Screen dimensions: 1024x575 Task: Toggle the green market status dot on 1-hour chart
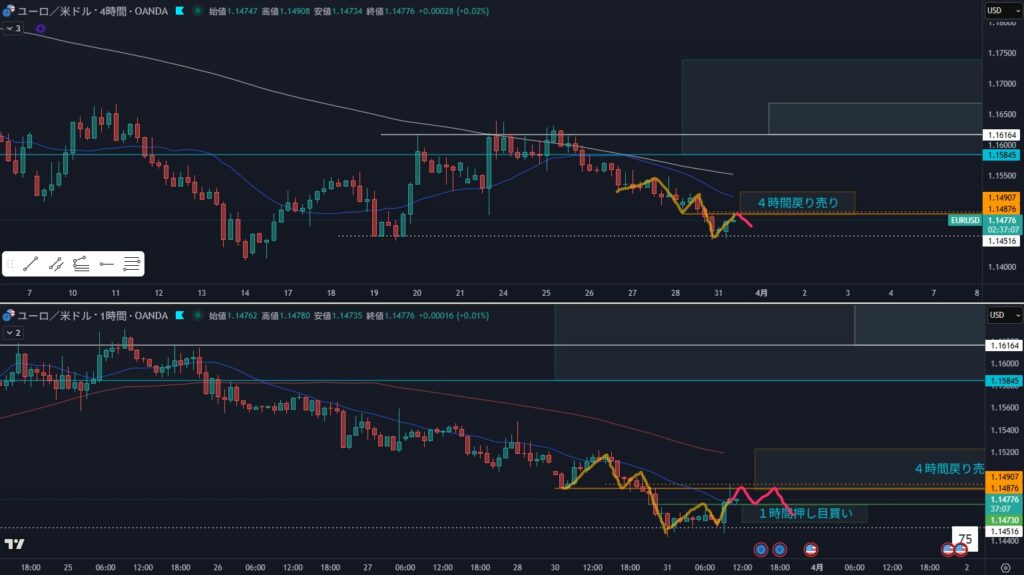(197, 315)
